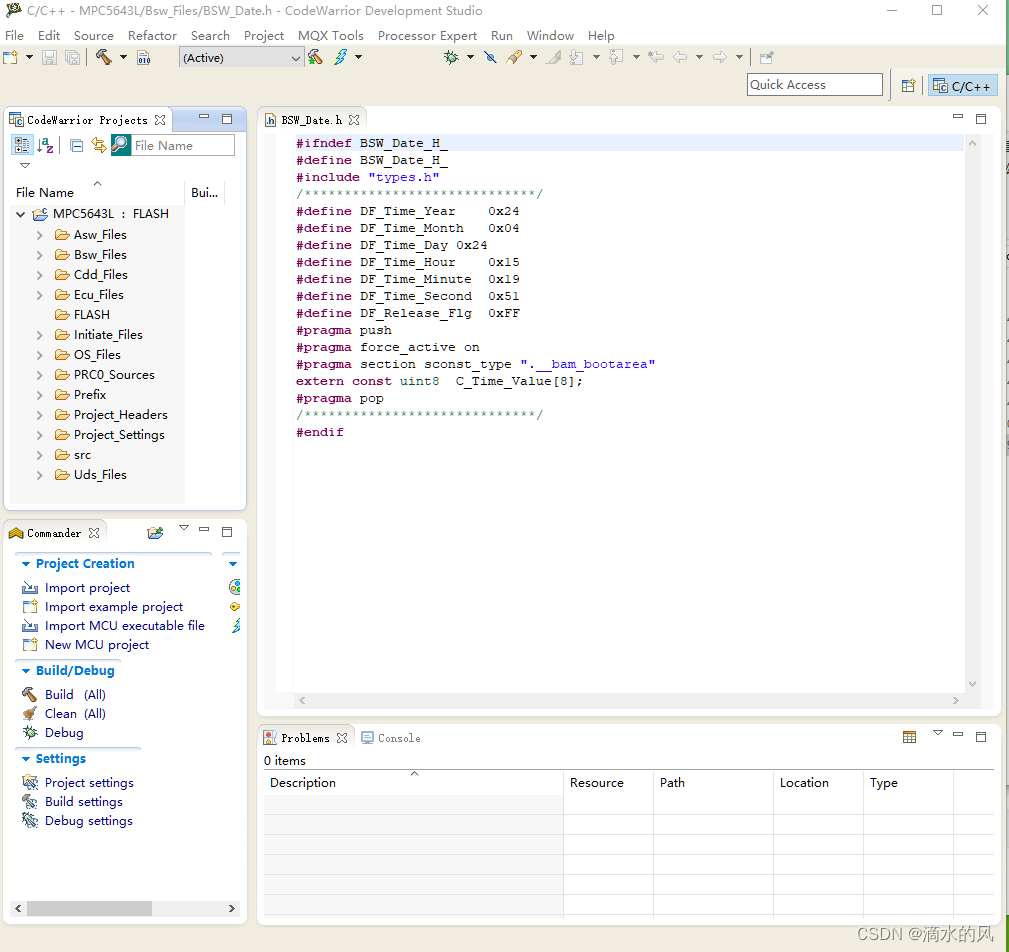This screenshot has width=1009, height=952.
Task: Click the Build hammer icon in the toolbar
Action: [x=103, y=58]
